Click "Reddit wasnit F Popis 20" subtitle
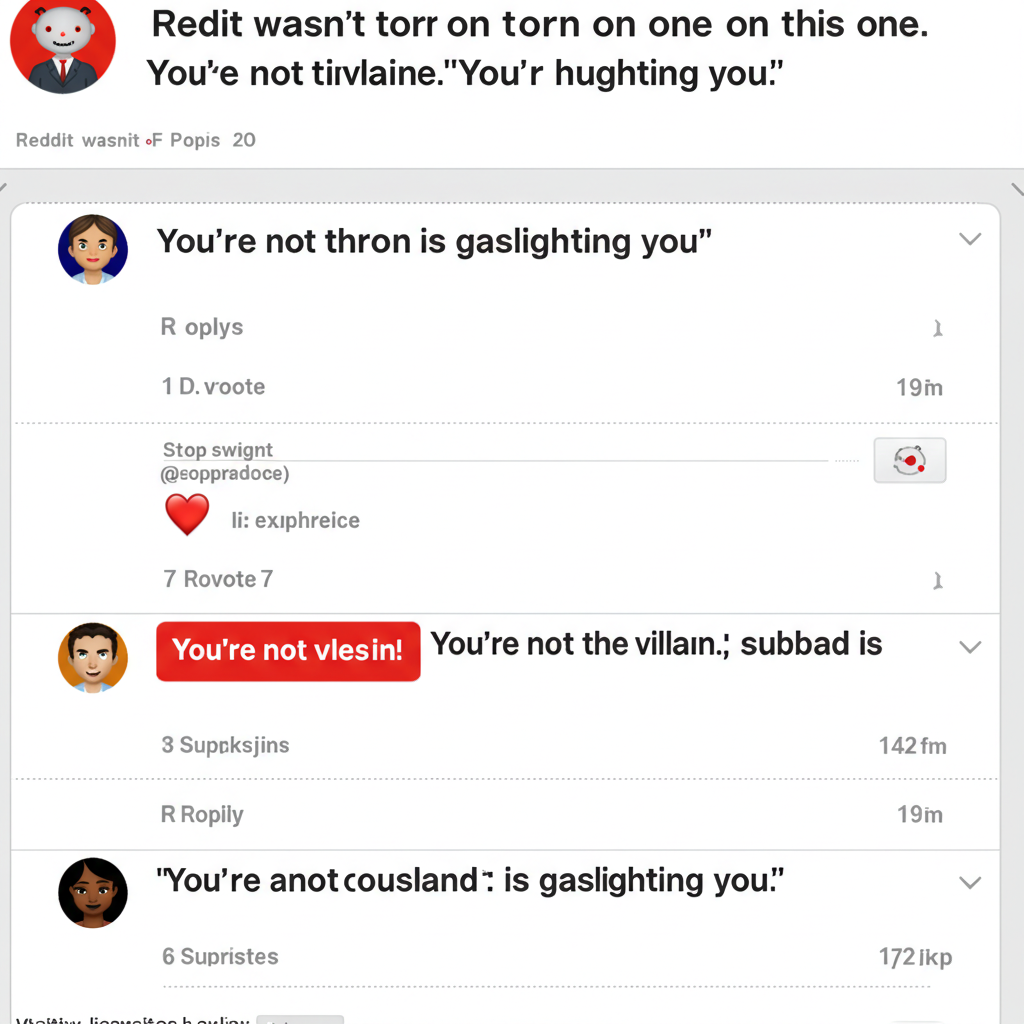The image size is (1024, 1024). (136, 140)
